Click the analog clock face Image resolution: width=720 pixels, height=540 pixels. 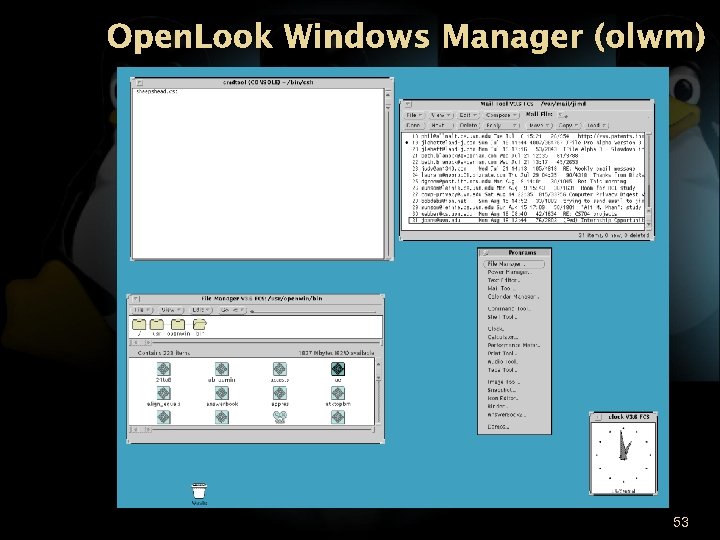[x=623, y=457]
